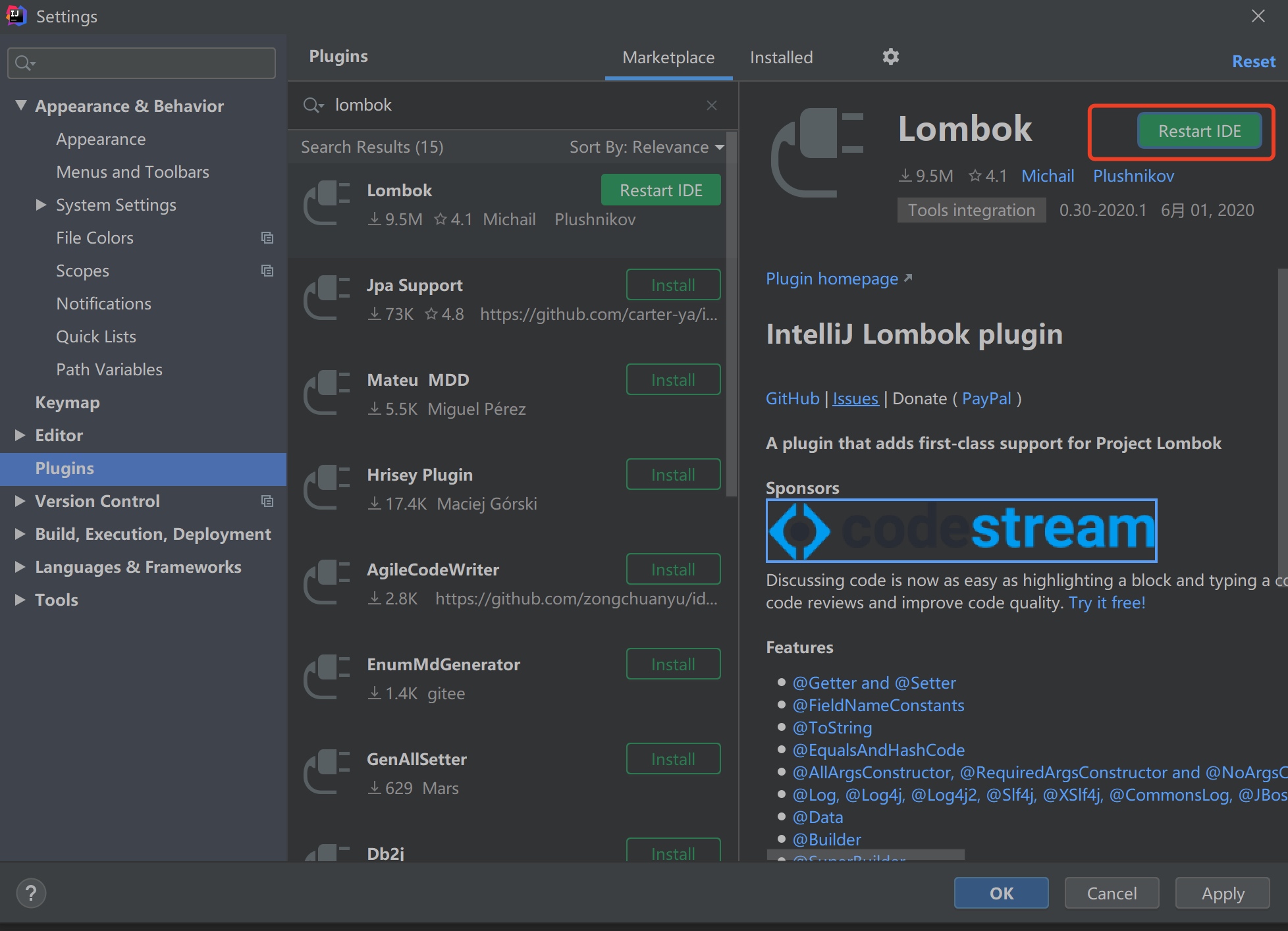Image resolution: width=1288 pixels, height=931 pixels.
Task: Click the AgileCodeWriter plugin icon
Action: tap(327, 583)
